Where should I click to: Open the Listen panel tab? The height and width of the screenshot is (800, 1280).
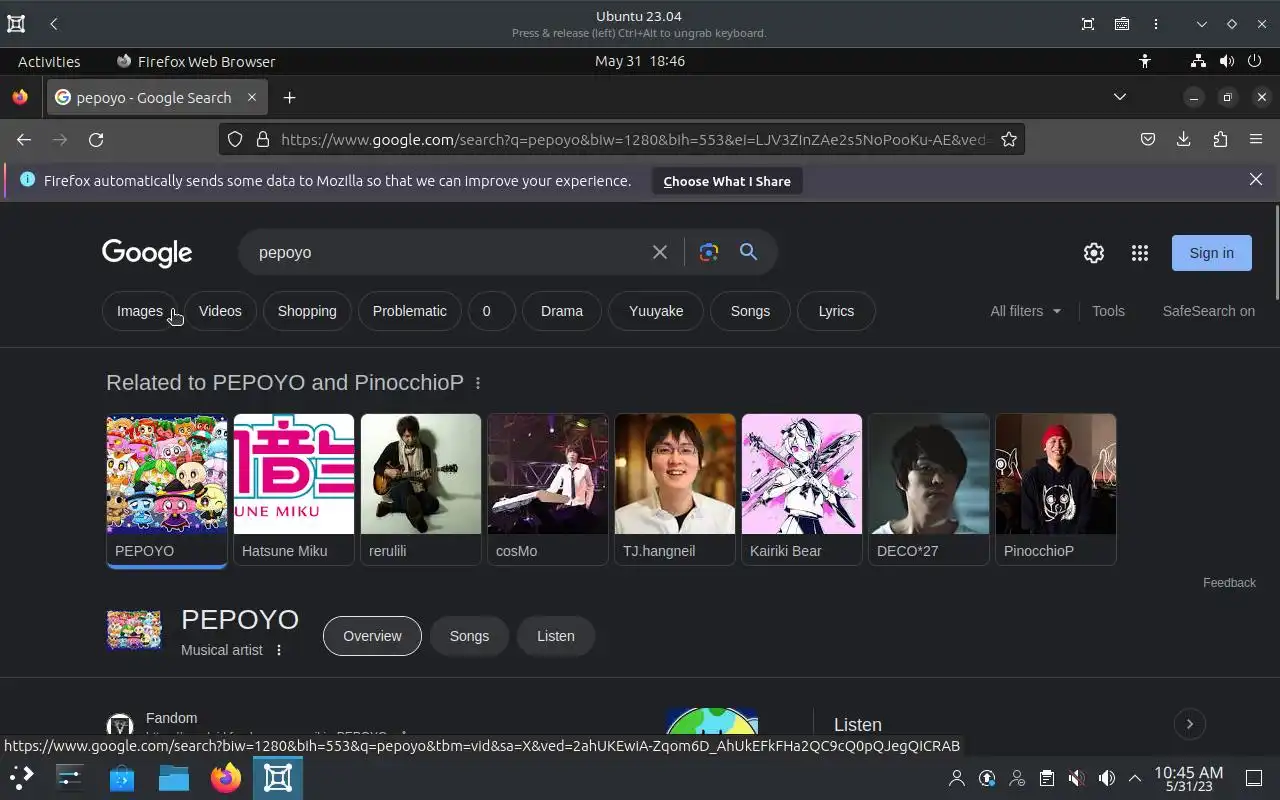click(x=556, y=636)
